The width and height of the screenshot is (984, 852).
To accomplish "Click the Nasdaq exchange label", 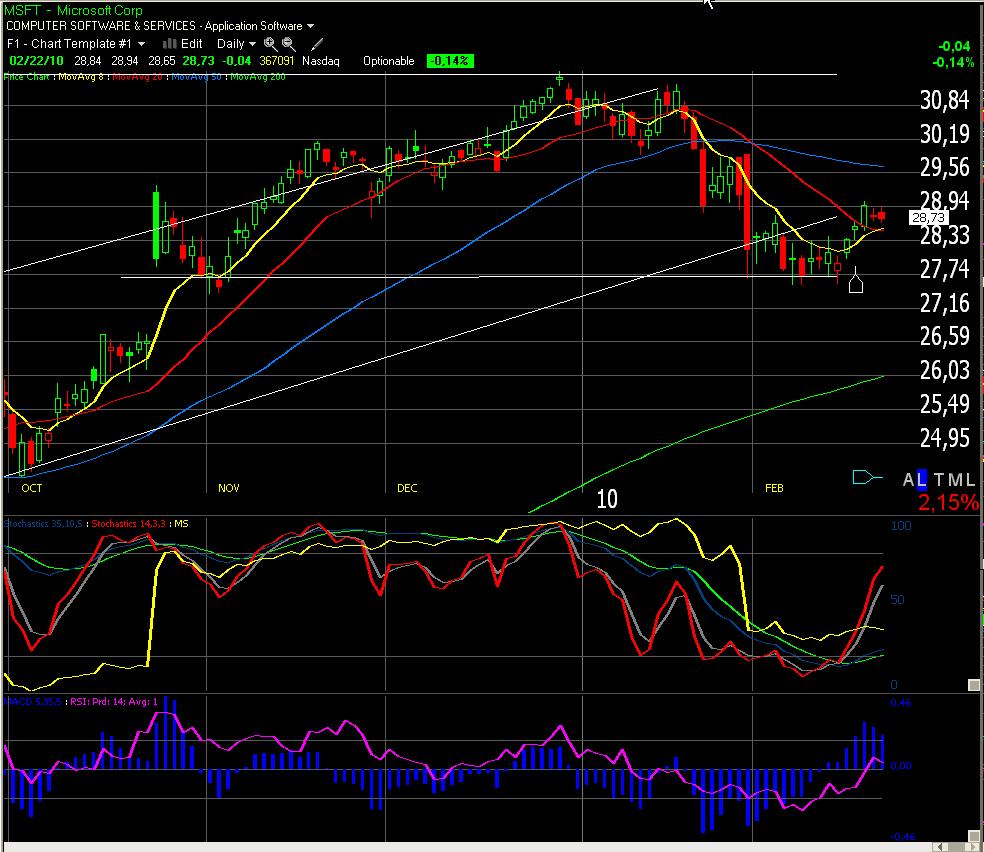I will 321,61.
